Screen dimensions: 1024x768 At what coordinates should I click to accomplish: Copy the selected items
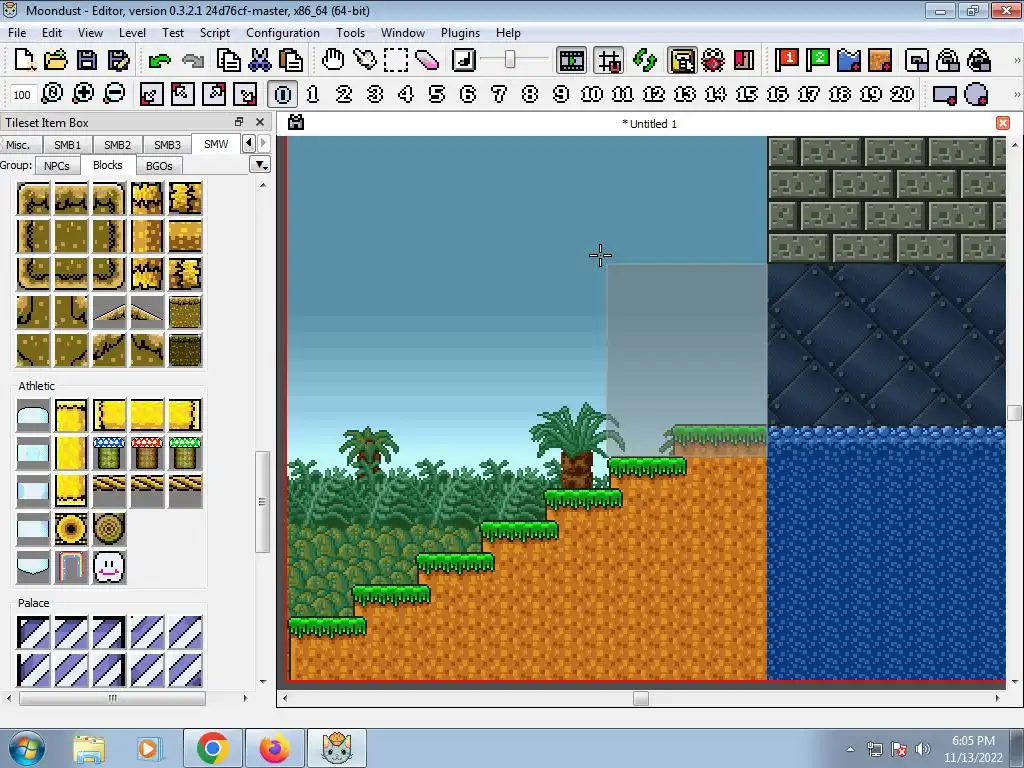(x=229, y=61)
